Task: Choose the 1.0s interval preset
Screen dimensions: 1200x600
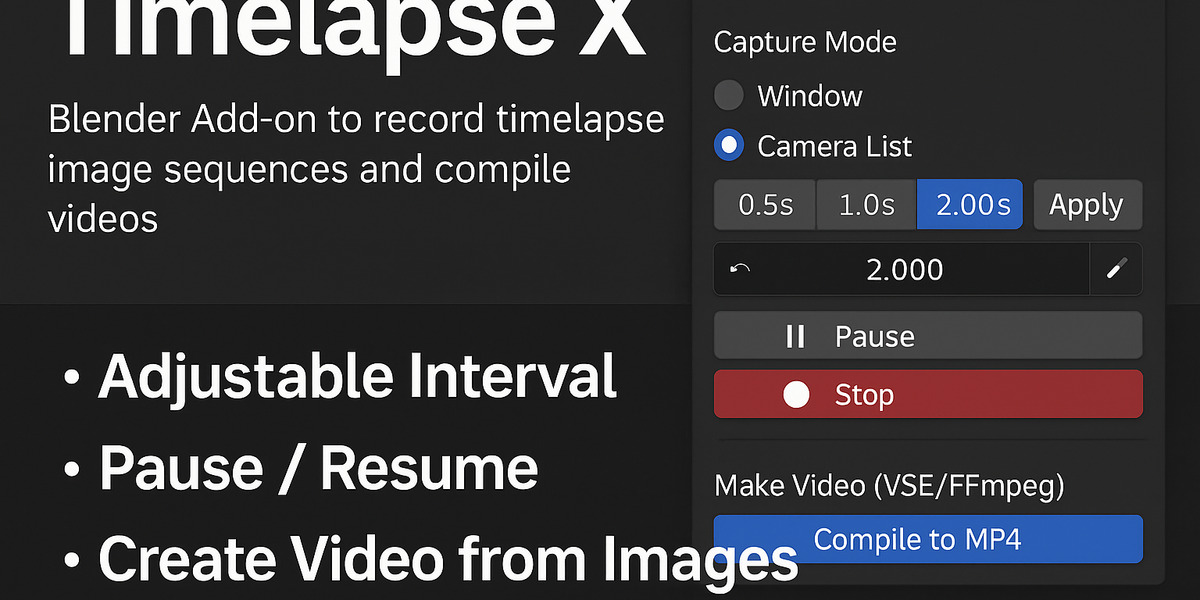Action: pos(866,205)
